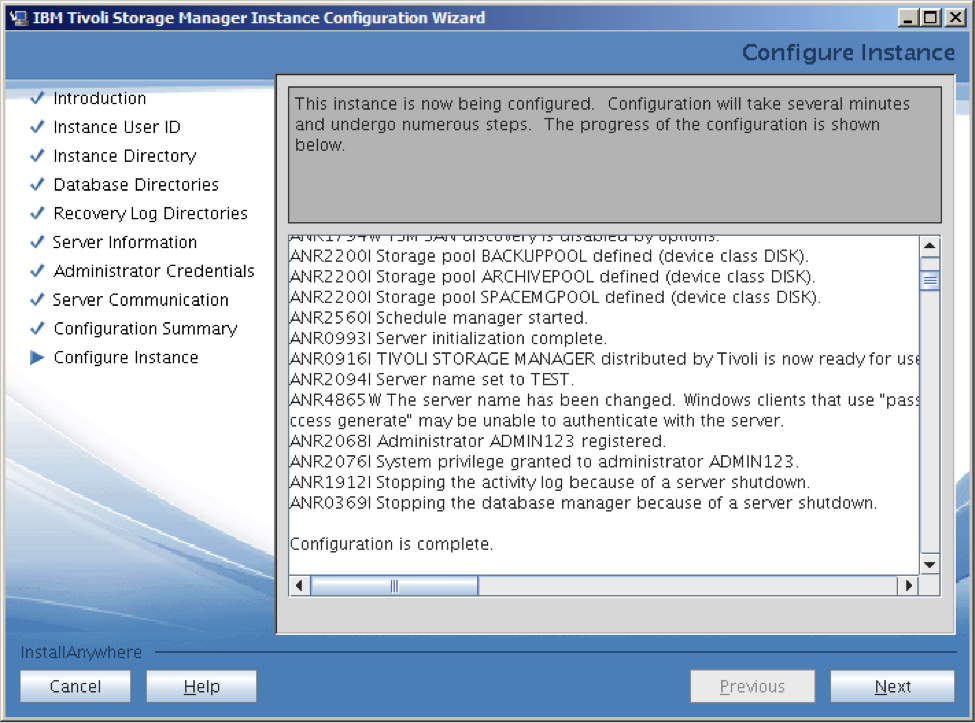Click the 'Schedule manager started' log line
Viewport: 975px width, 723px height.
coord(439,318)
